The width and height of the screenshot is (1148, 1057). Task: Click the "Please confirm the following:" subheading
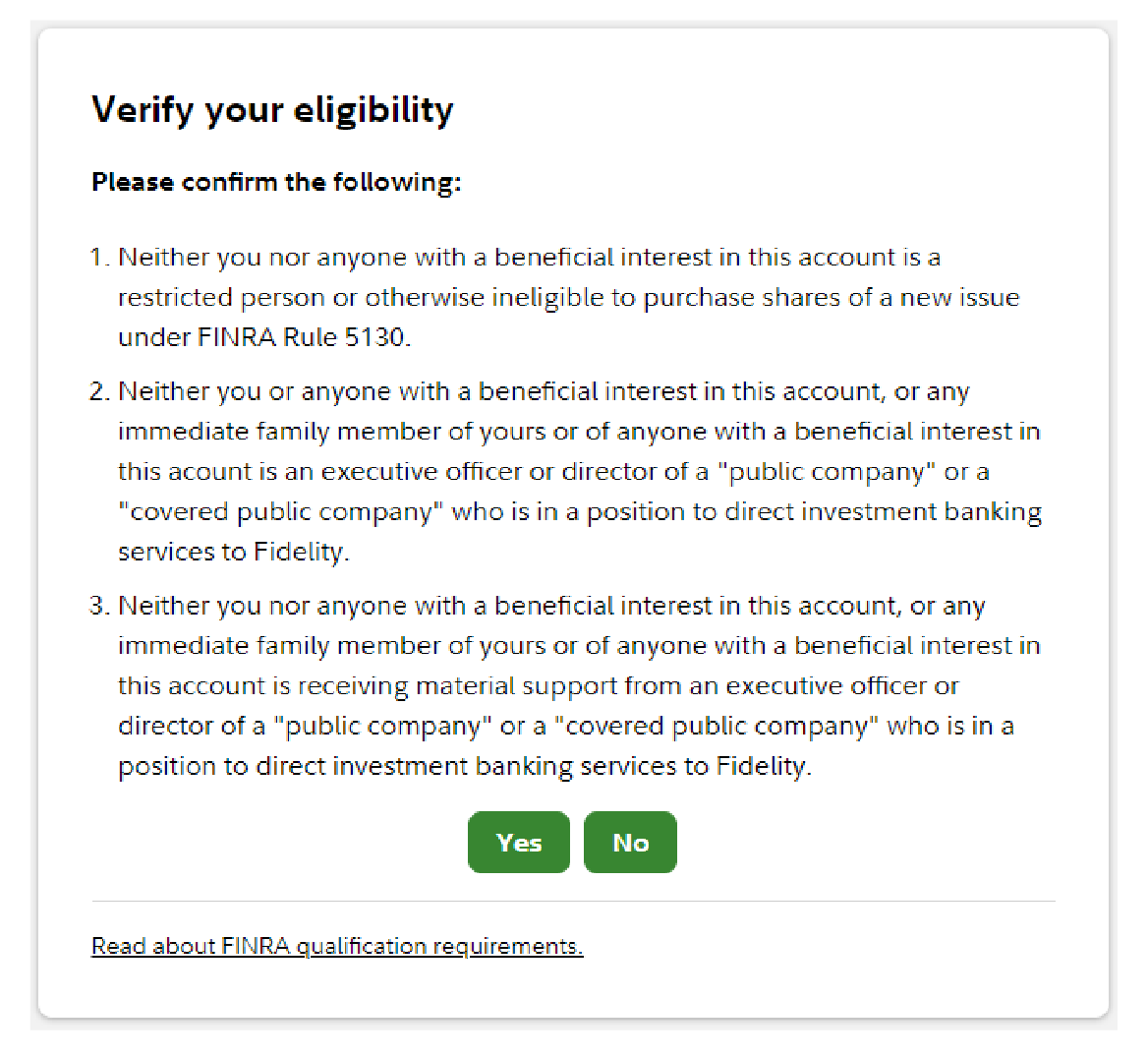pyautogui.click(x=276, y=182)
